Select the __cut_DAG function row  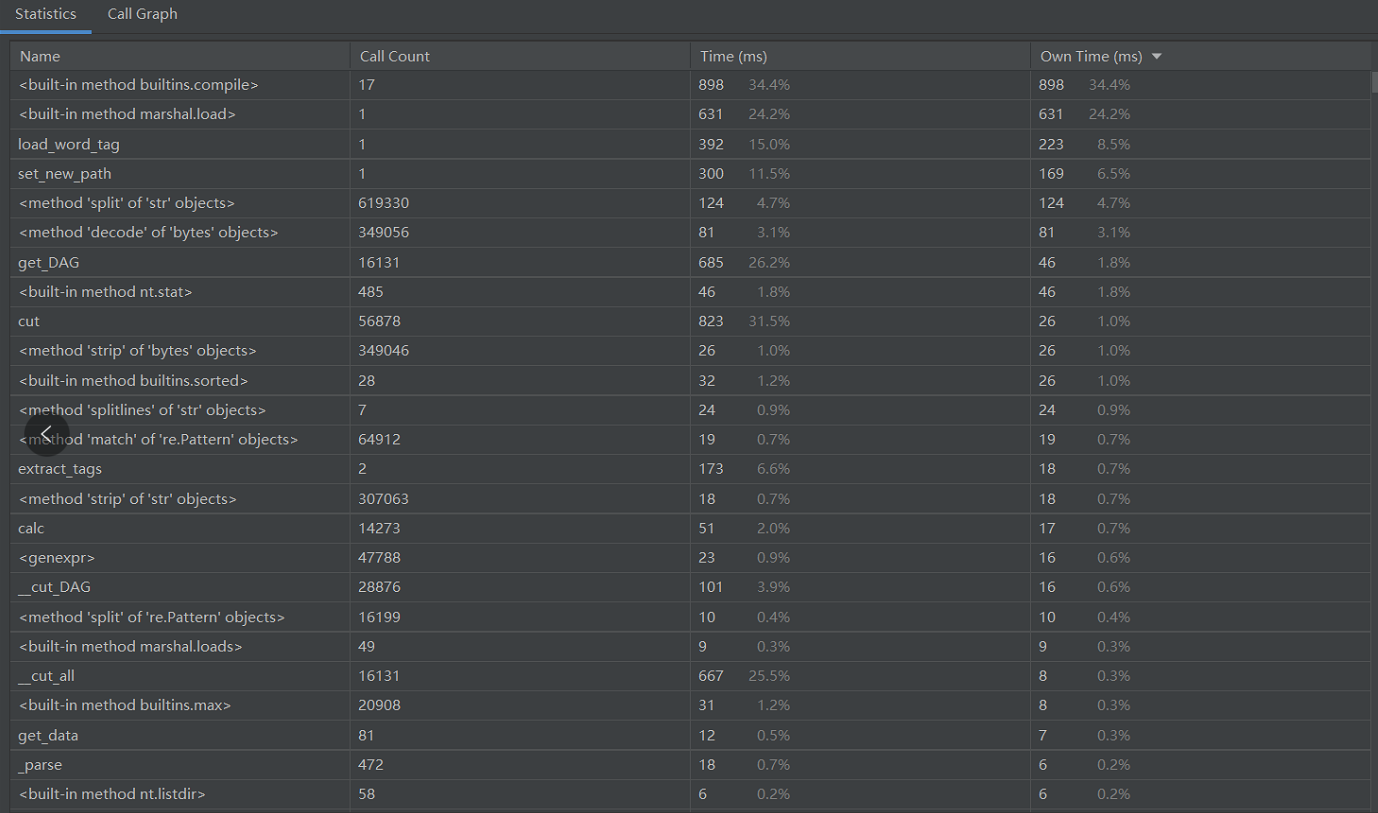pyautogui.click(x=54, y=587)
